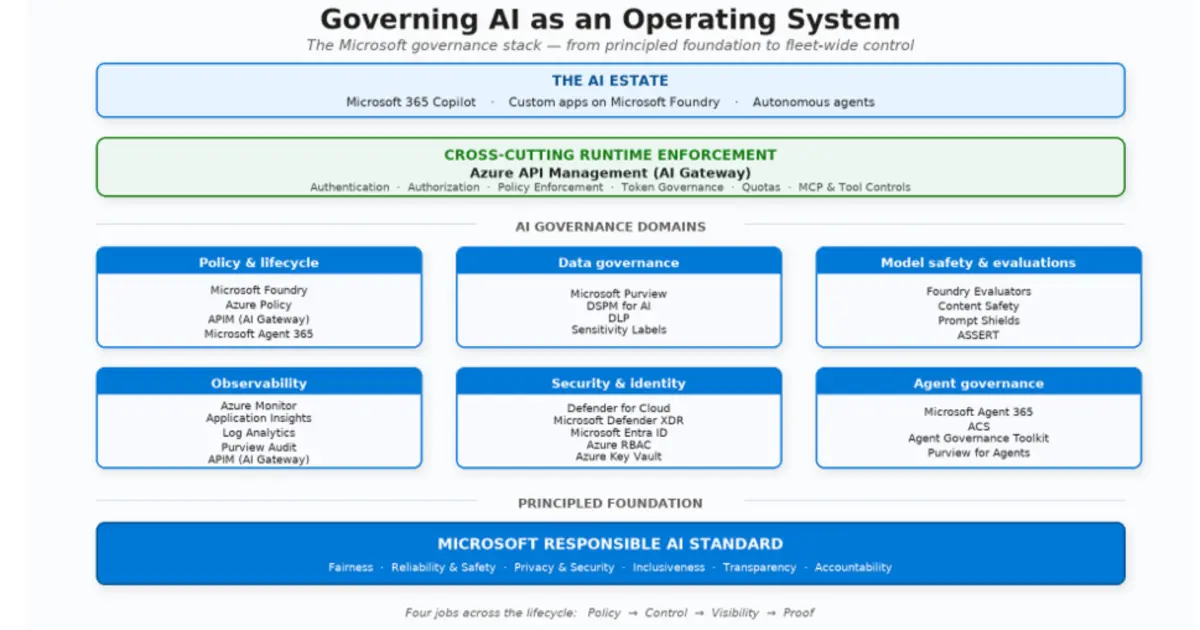This screenshot has height=630, width=1200.
Task: Click the "Agent governance" card header
Action: coord(979,383)
